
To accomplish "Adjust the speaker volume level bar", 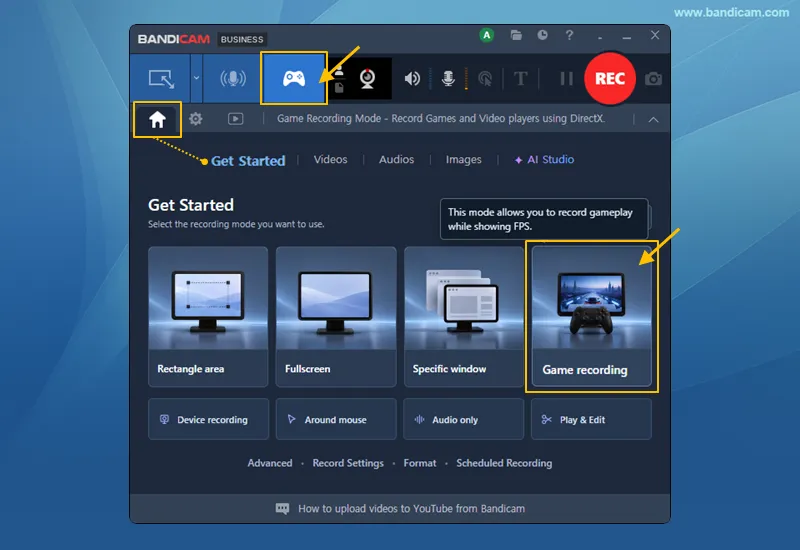I will (x=430, y=79).
